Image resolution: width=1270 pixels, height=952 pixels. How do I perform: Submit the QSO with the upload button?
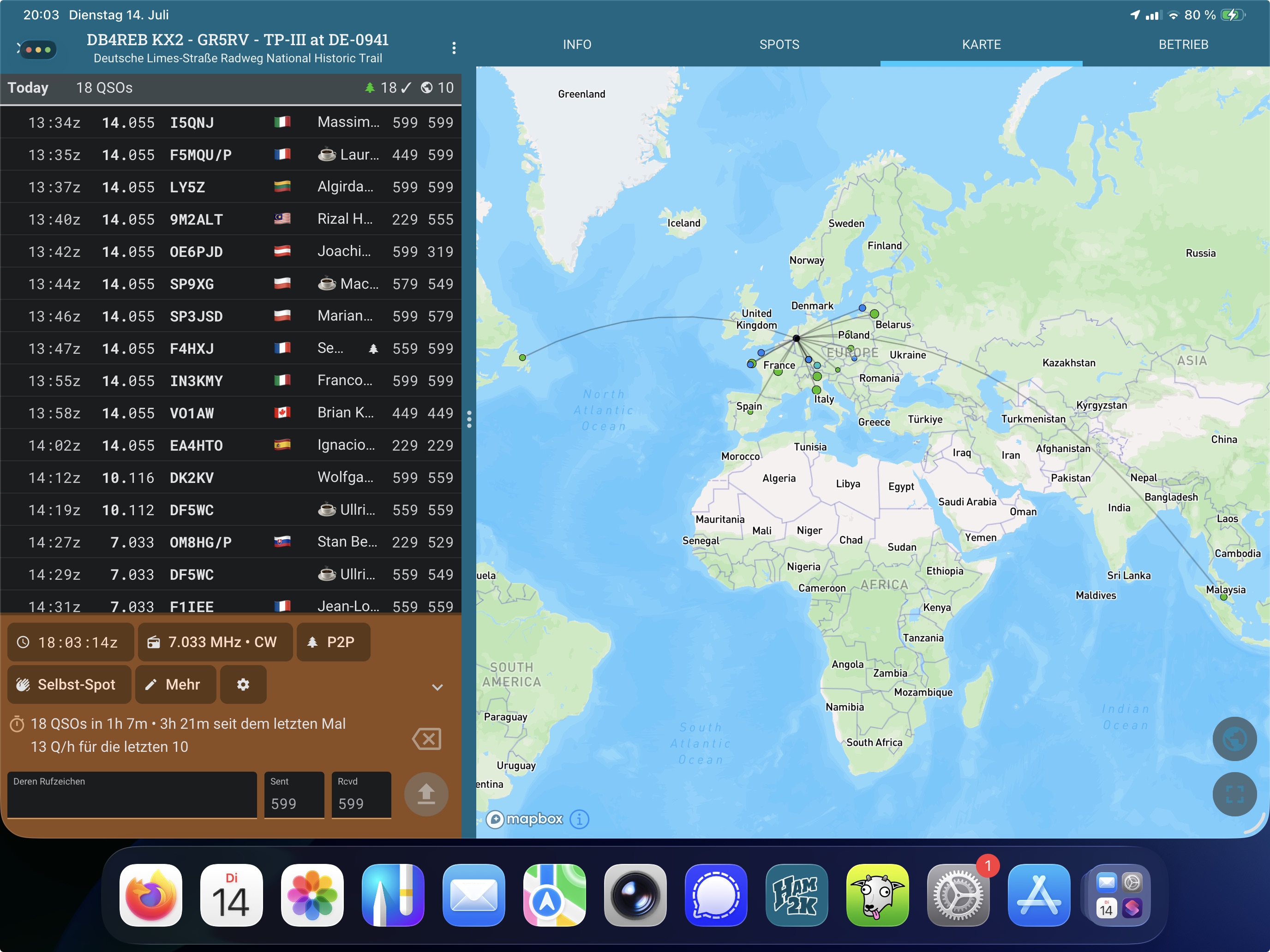(426, 794)
